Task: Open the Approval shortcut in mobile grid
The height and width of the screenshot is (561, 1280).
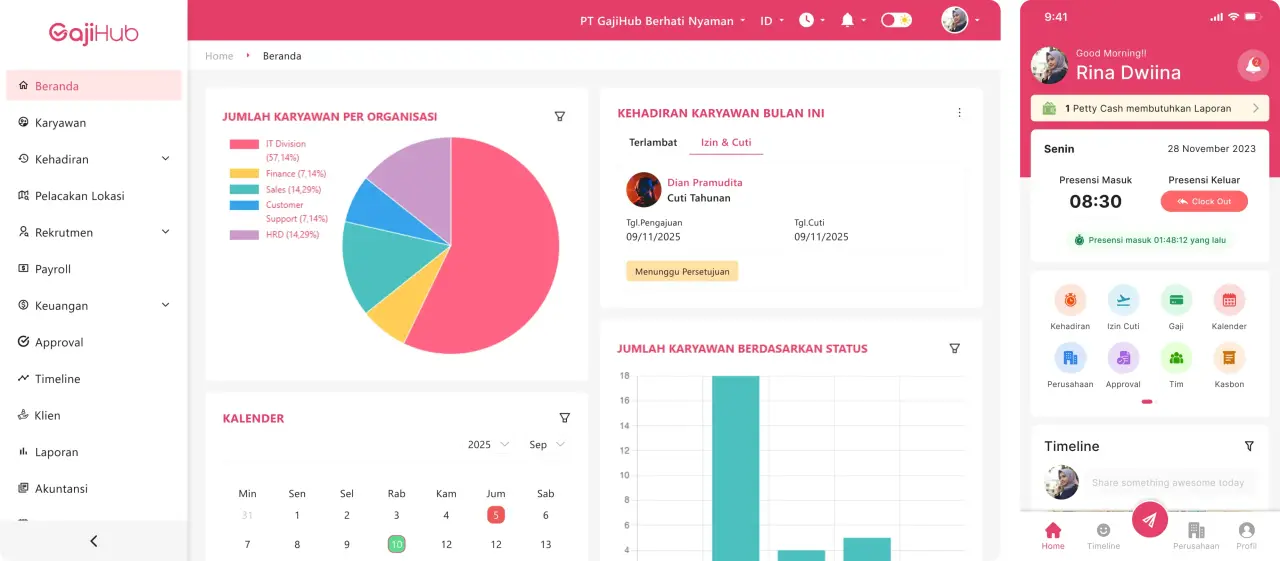Action: click(x=1123, y=366)
